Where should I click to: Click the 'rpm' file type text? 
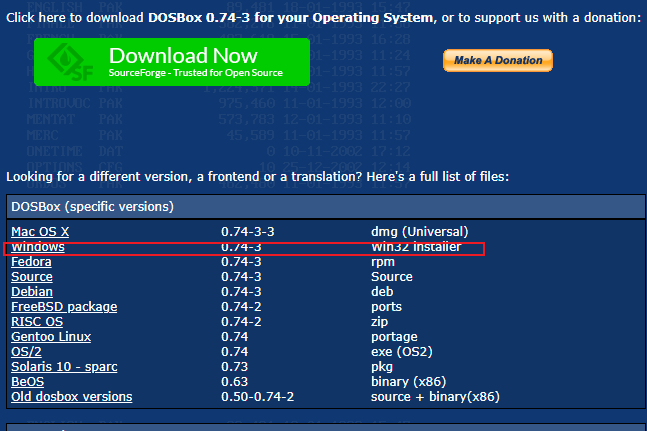[x=383, y=262]
